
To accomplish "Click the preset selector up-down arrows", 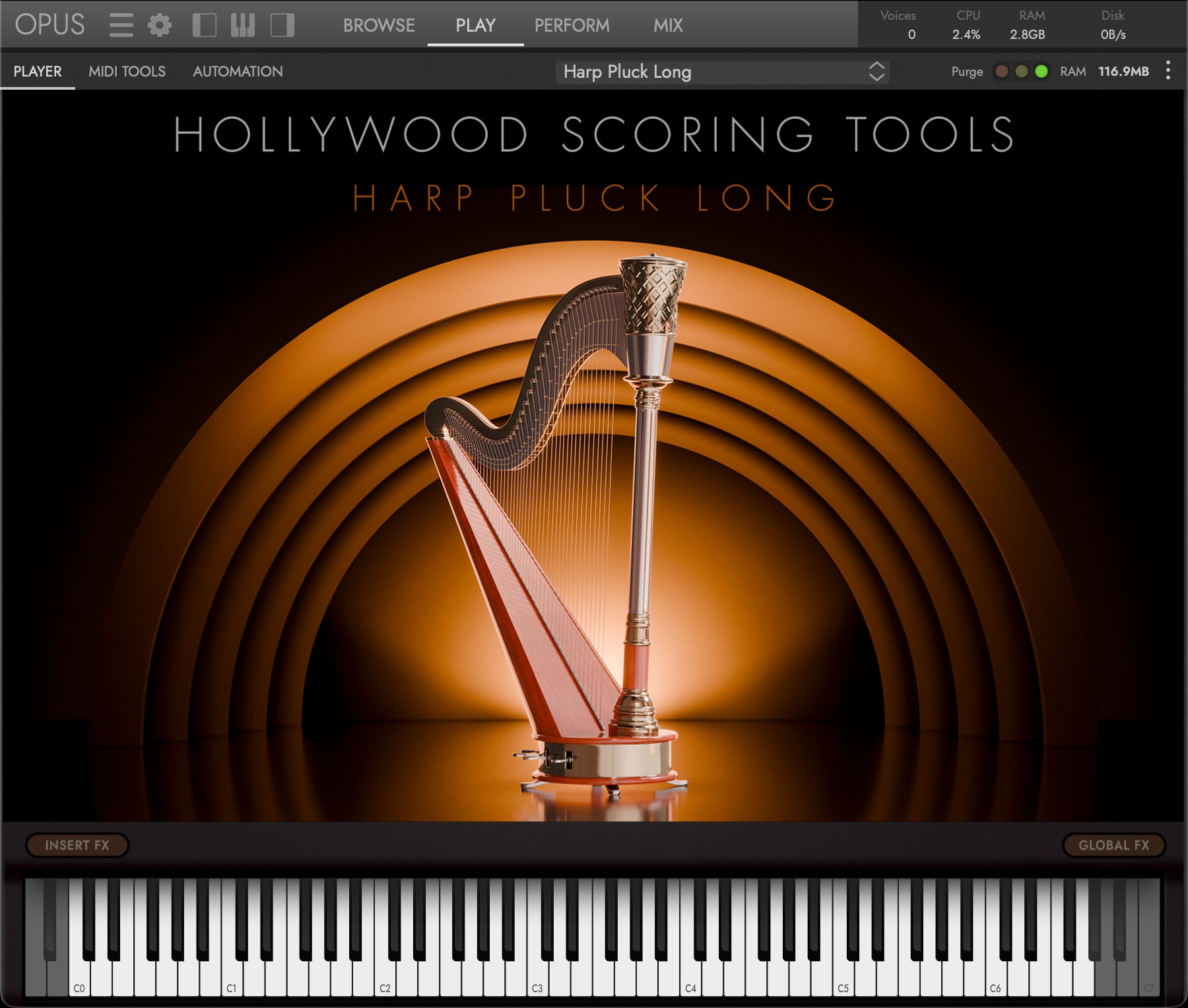I will click(876, 71).
